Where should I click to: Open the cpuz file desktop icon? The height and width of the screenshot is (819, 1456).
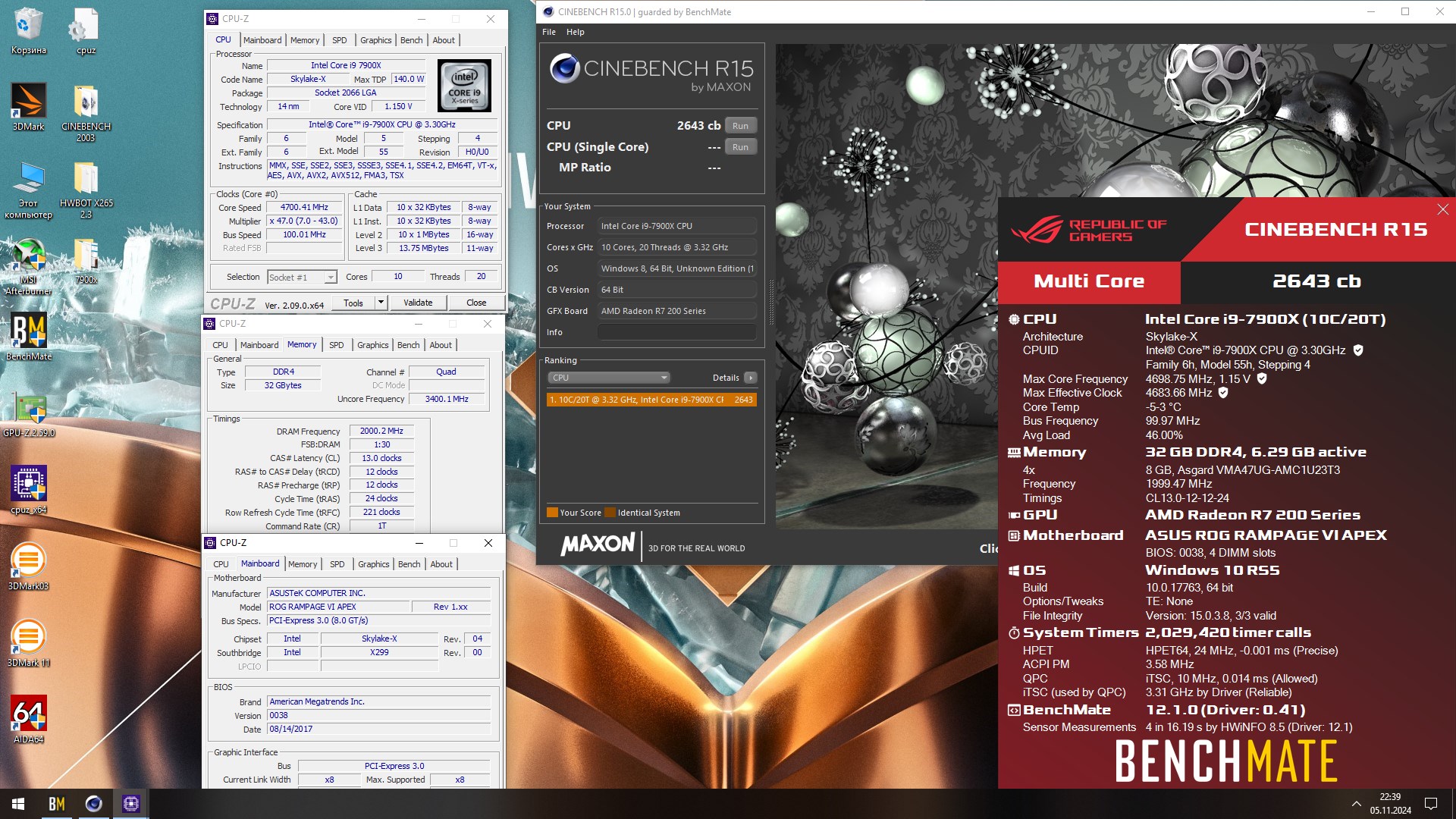pyautogui.click(x=86, y=30)
